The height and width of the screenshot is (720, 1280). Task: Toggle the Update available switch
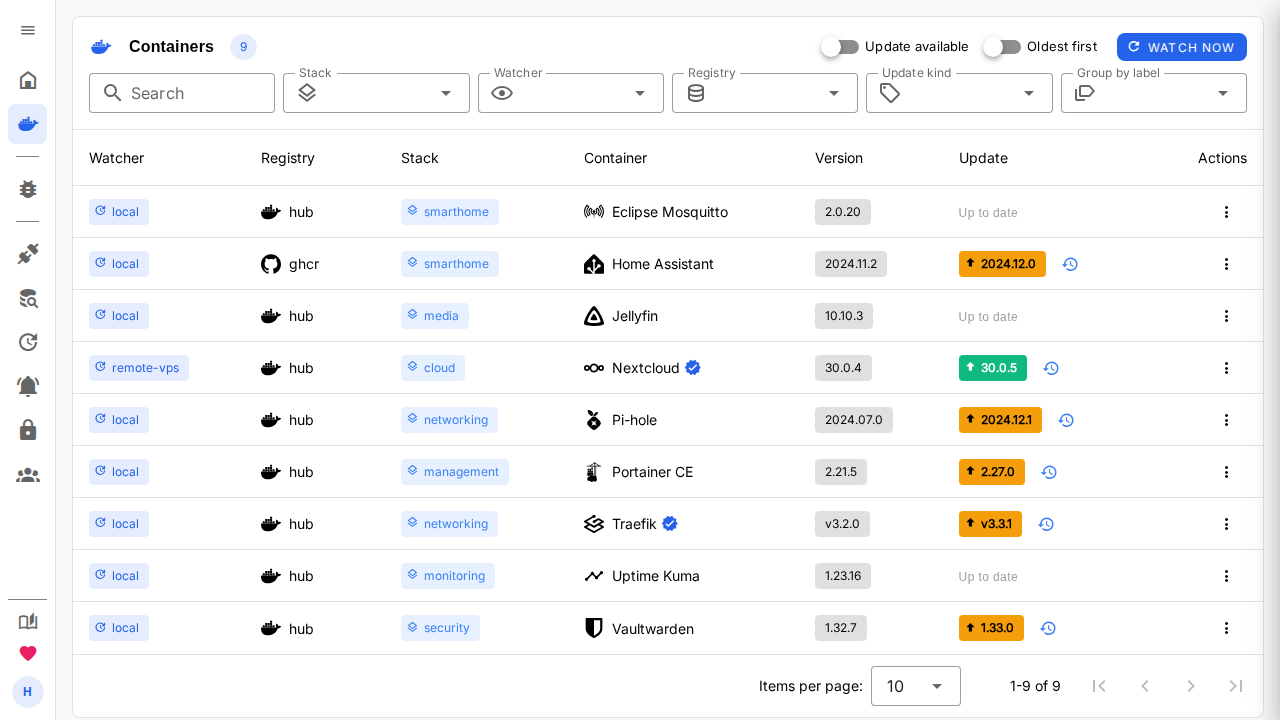[840, 47]
